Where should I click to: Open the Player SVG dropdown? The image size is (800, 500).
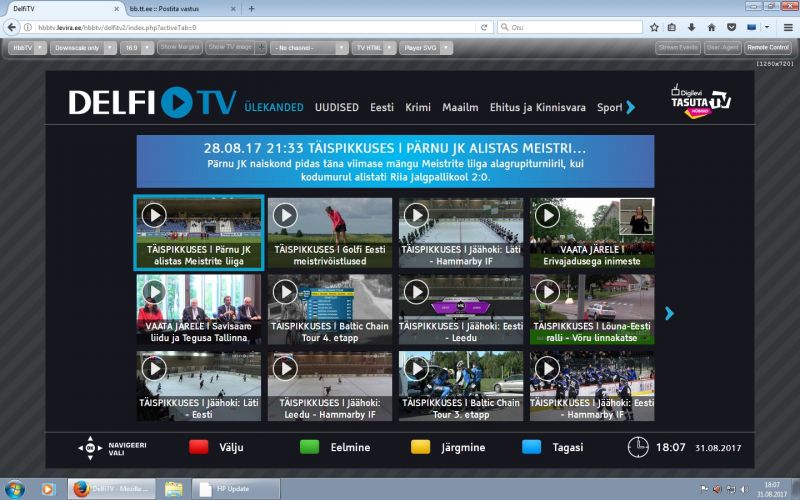[426, 48]
